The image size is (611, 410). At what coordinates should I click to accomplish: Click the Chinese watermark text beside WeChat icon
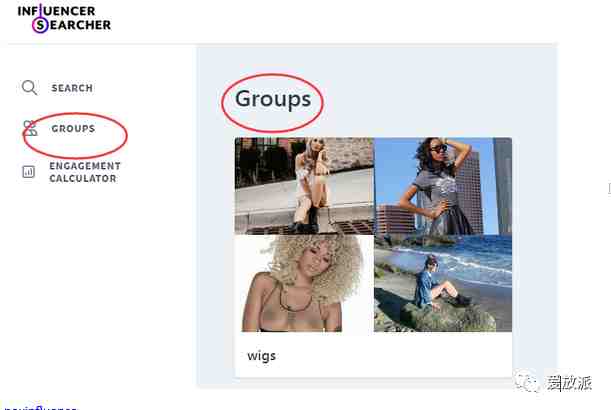569,383
